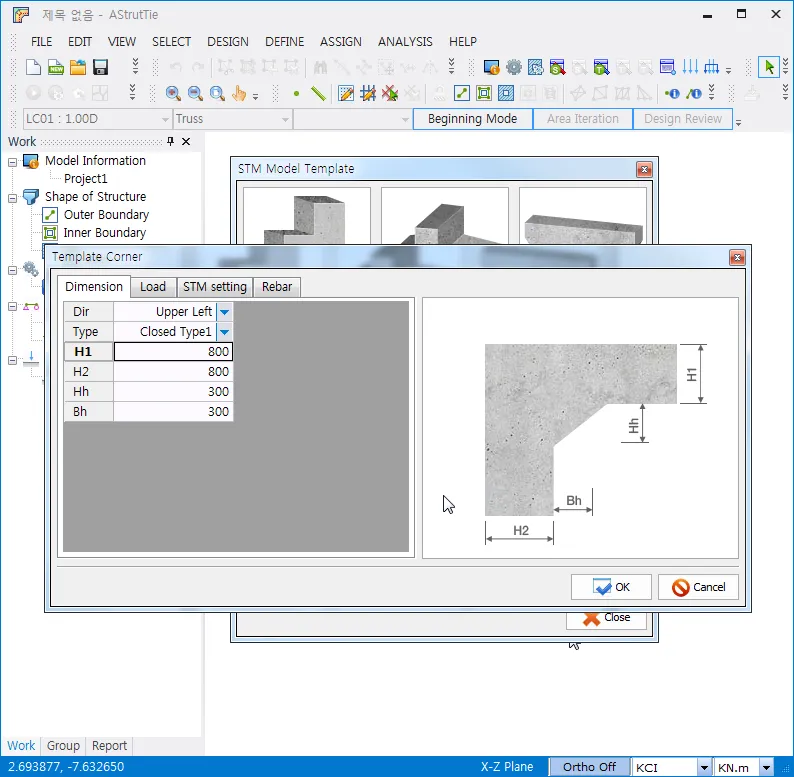794x777 pixels.
Task: Switch to the STM setting tab
Action: tap(215, 287)
